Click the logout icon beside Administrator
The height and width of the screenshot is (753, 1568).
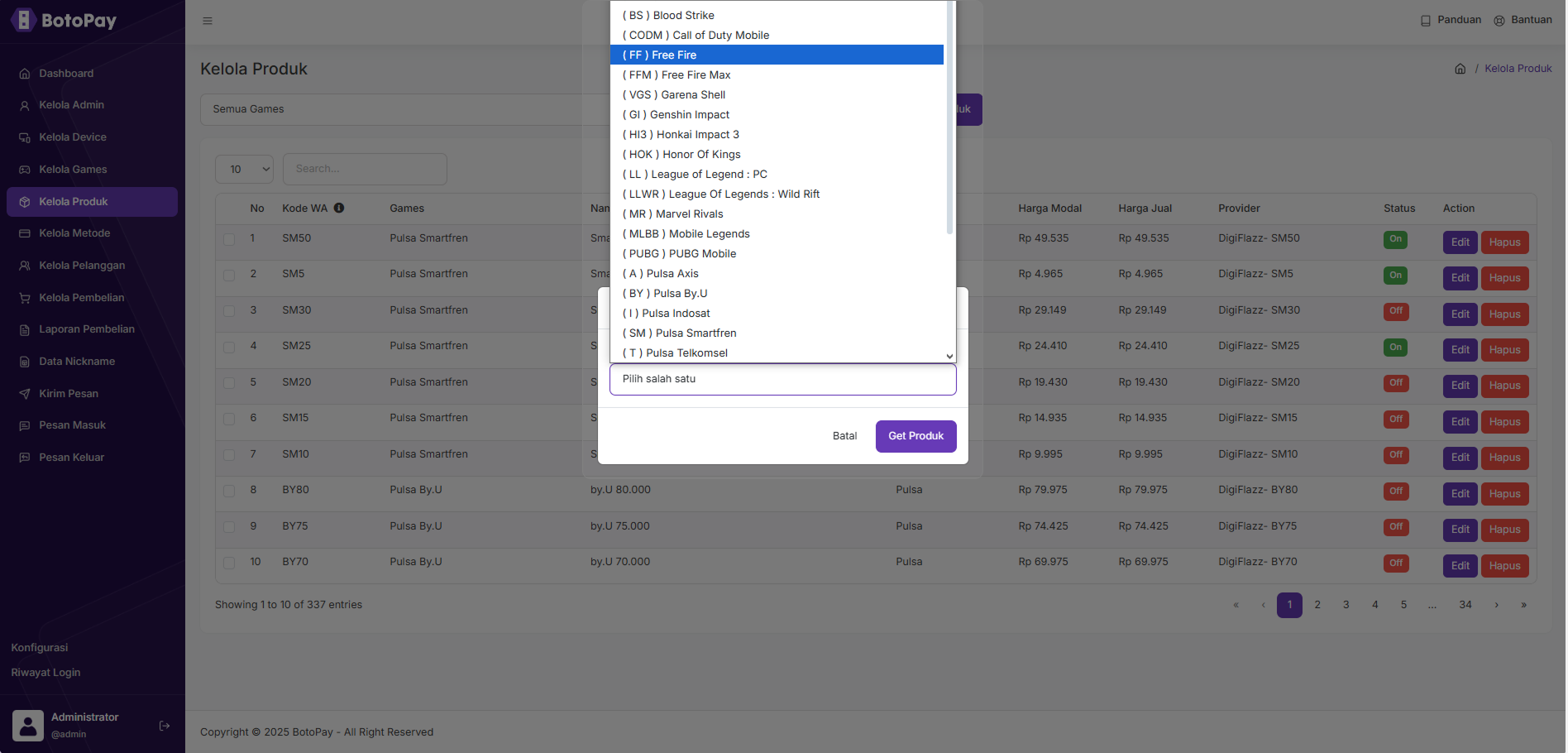click(x=165, y=726)
